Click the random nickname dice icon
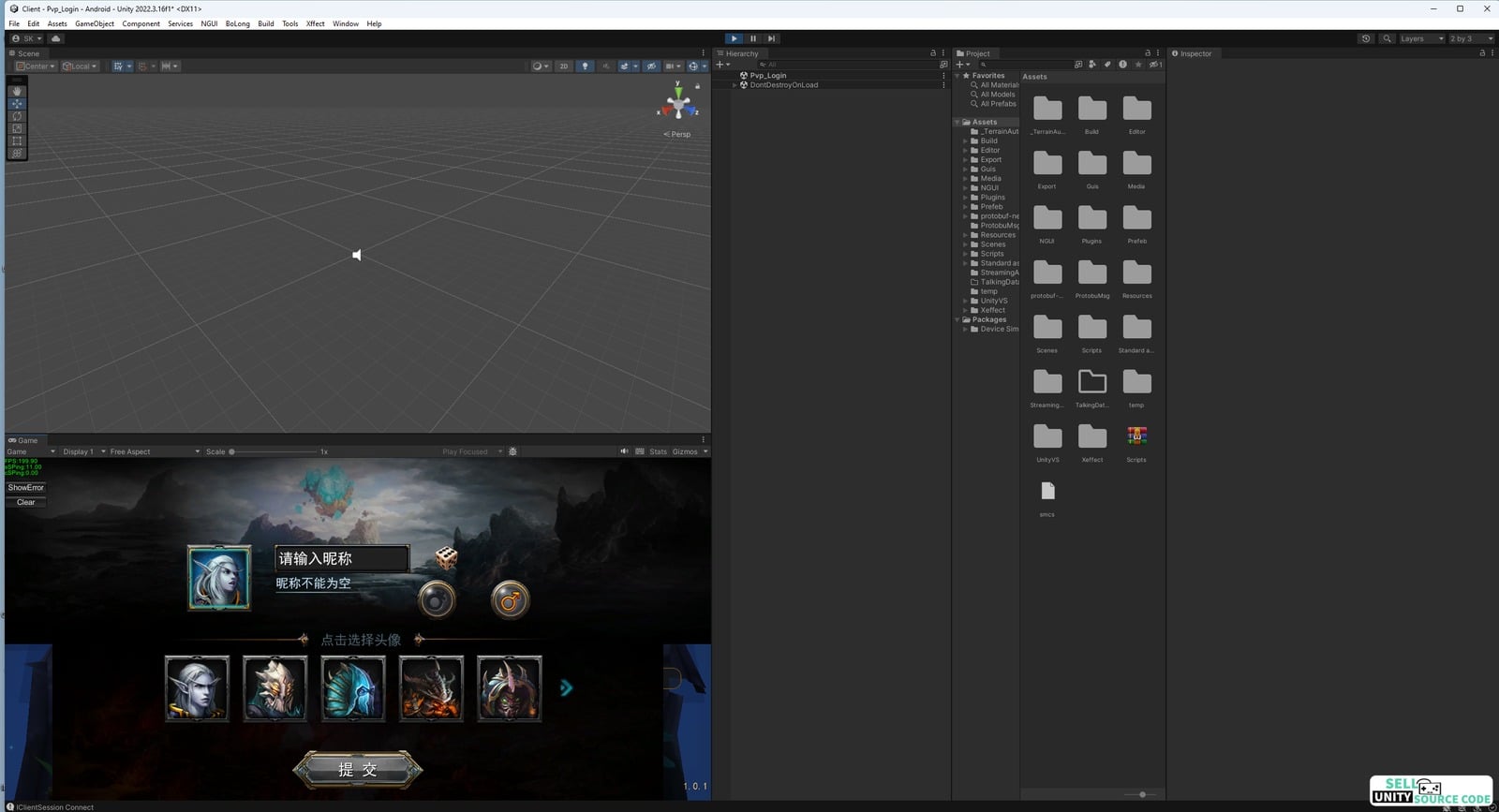The height and width of the screenshot is (812, 1499). click(x=447, y=558)
